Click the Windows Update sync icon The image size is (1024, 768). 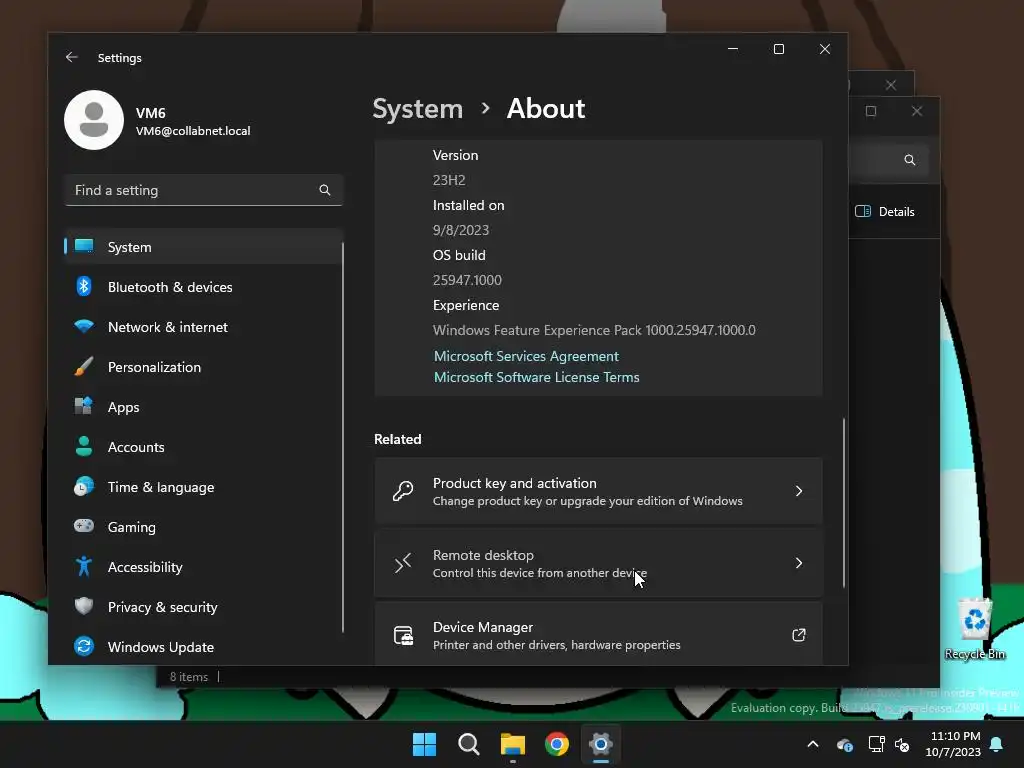[x=84, y=647]
